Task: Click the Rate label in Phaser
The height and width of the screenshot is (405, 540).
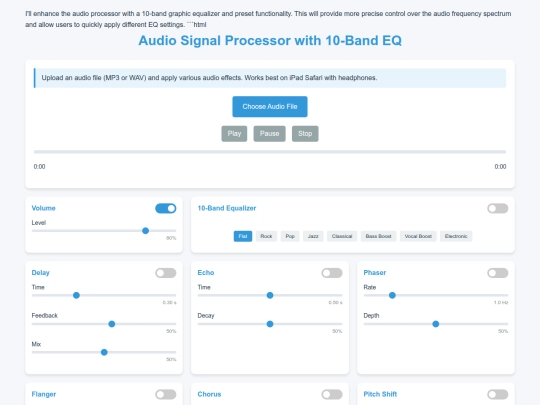Action: (370, 287)
